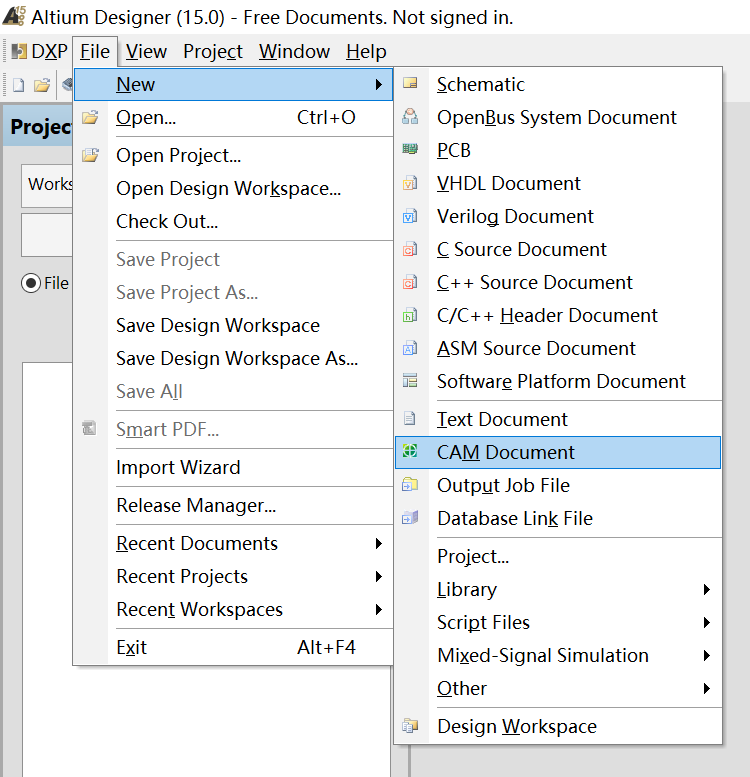
Task: Click the OpenBus System Document icon
Action: click(x=410, y=117)
